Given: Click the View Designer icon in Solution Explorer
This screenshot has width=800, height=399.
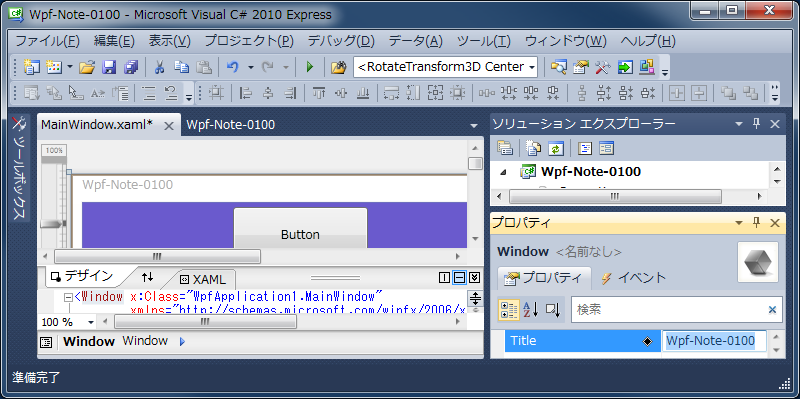Looking at the screenshot, I should coord(606,148).
